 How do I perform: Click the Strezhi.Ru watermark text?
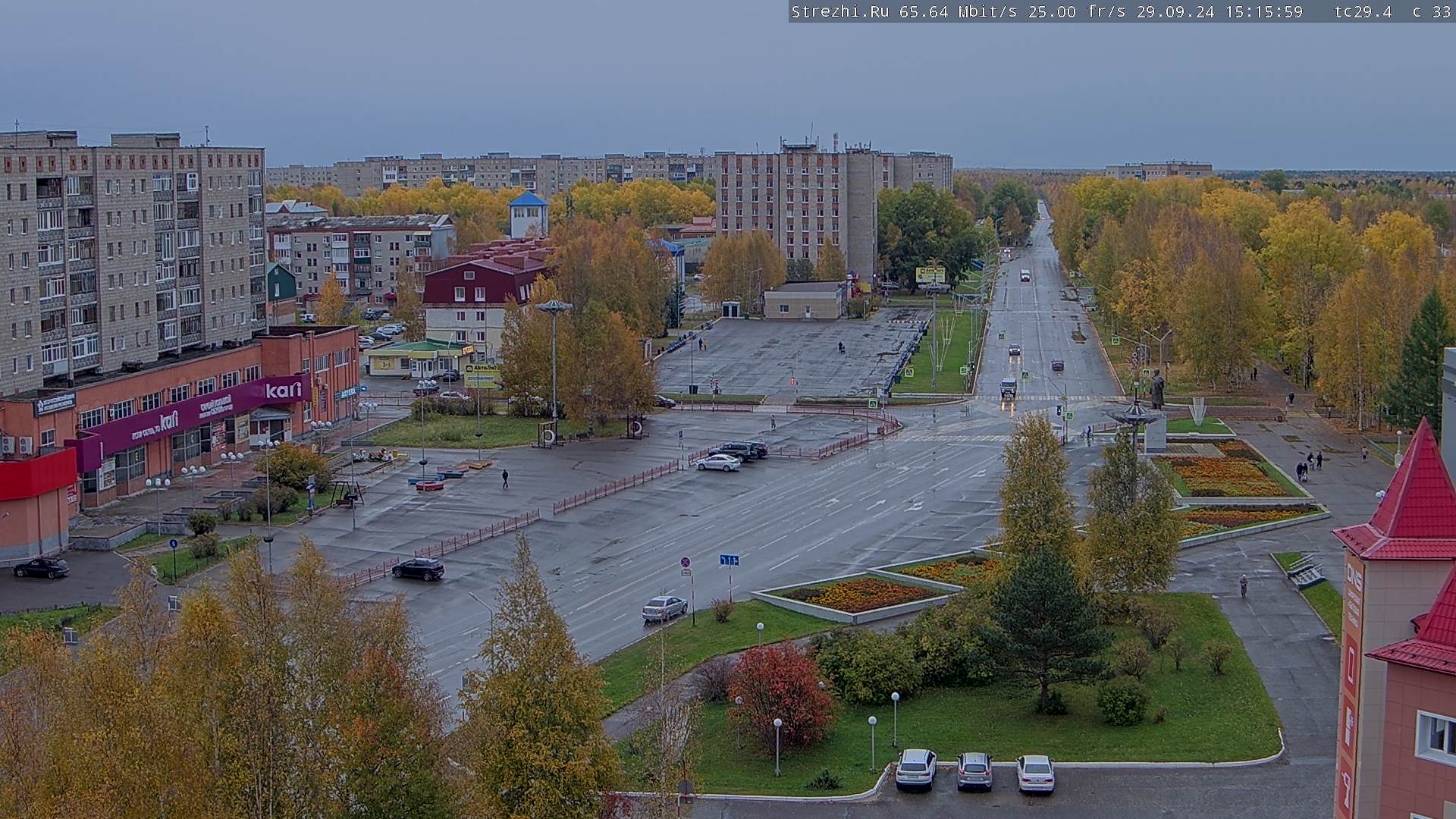coord(841,11)
